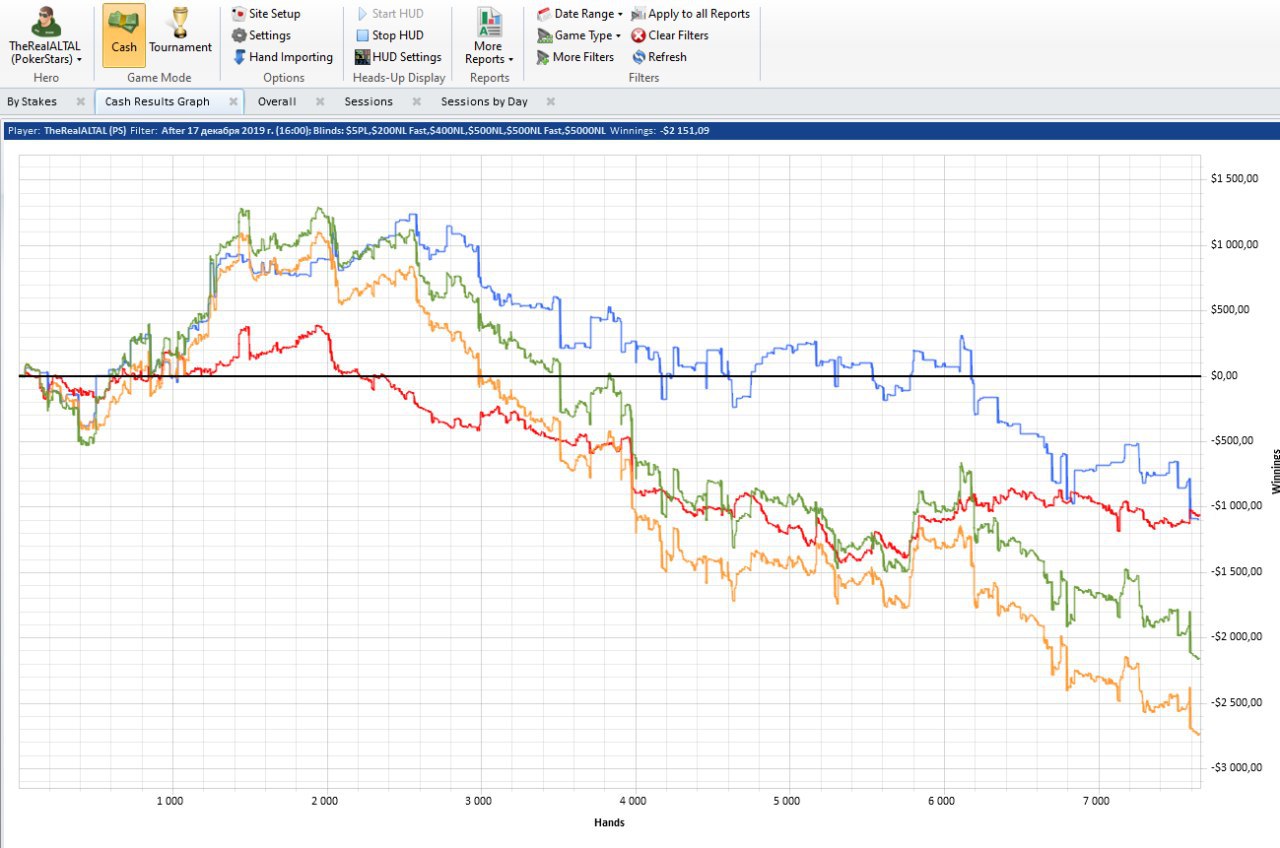The image size is (1280, 848).
Task: Close the Sessions by Day tab
Action: [551, 101]
